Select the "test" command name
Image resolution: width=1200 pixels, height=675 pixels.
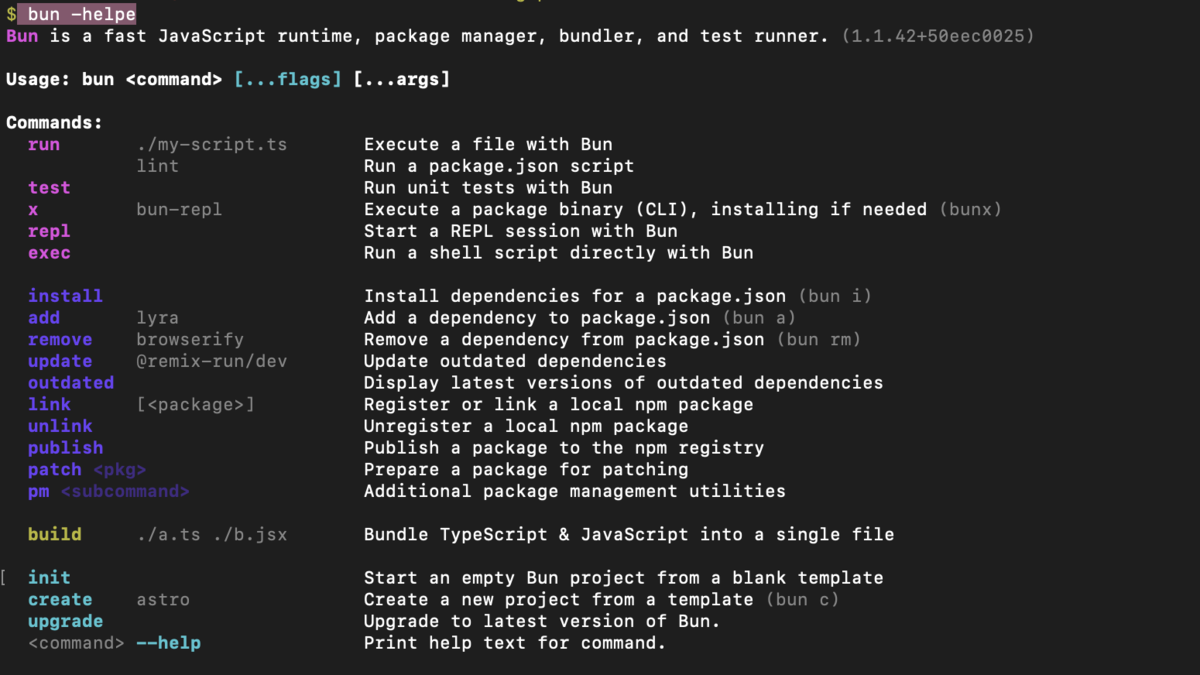point(49,188)
